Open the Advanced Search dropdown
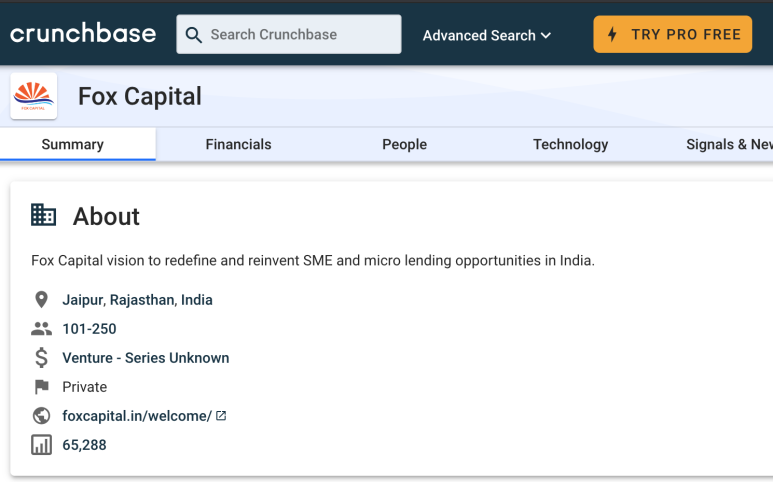Viewport: 773px width, 482px height. 487,35
